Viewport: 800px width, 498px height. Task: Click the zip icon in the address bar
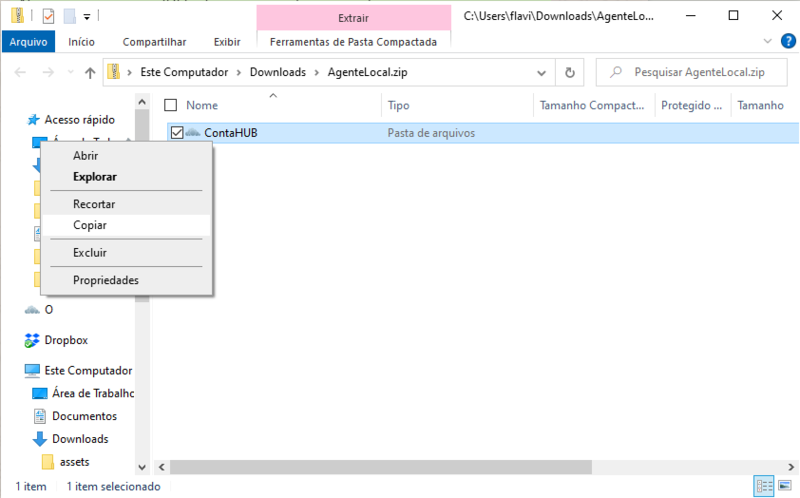tap(114, 71)
